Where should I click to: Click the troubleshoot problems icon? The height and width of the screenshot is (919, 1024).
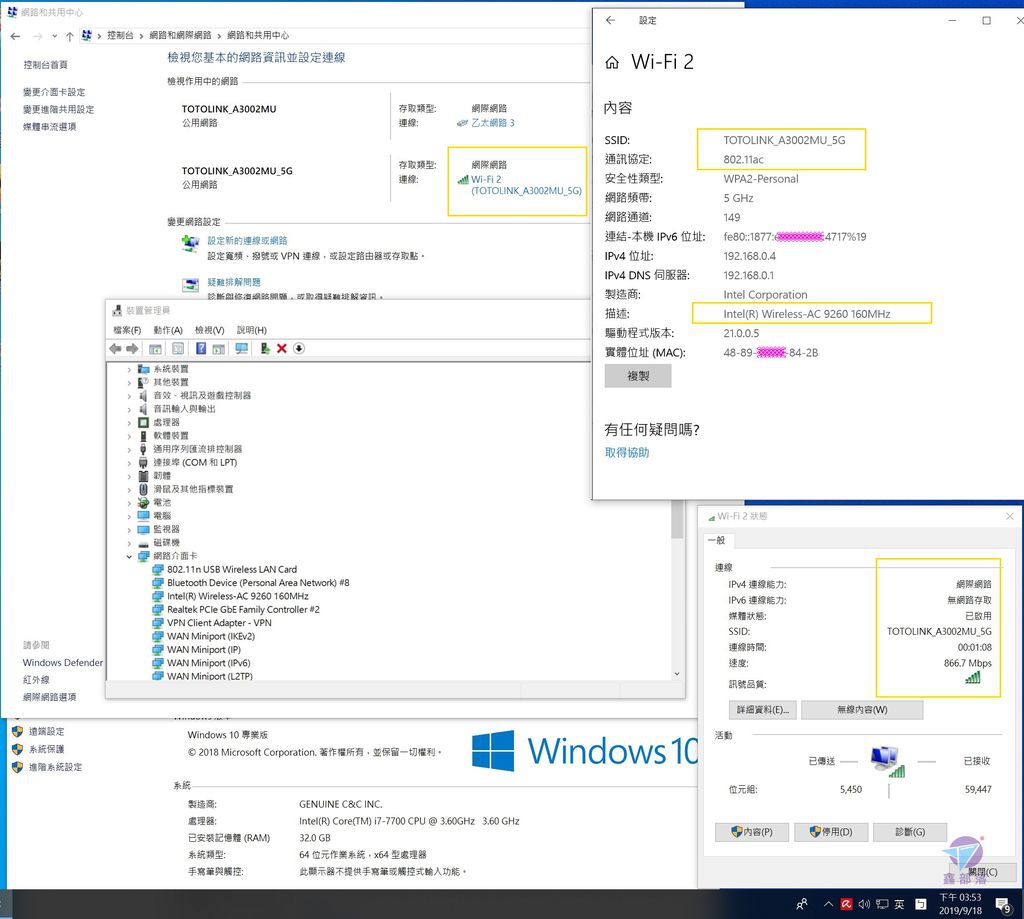[x=190, y=285]
